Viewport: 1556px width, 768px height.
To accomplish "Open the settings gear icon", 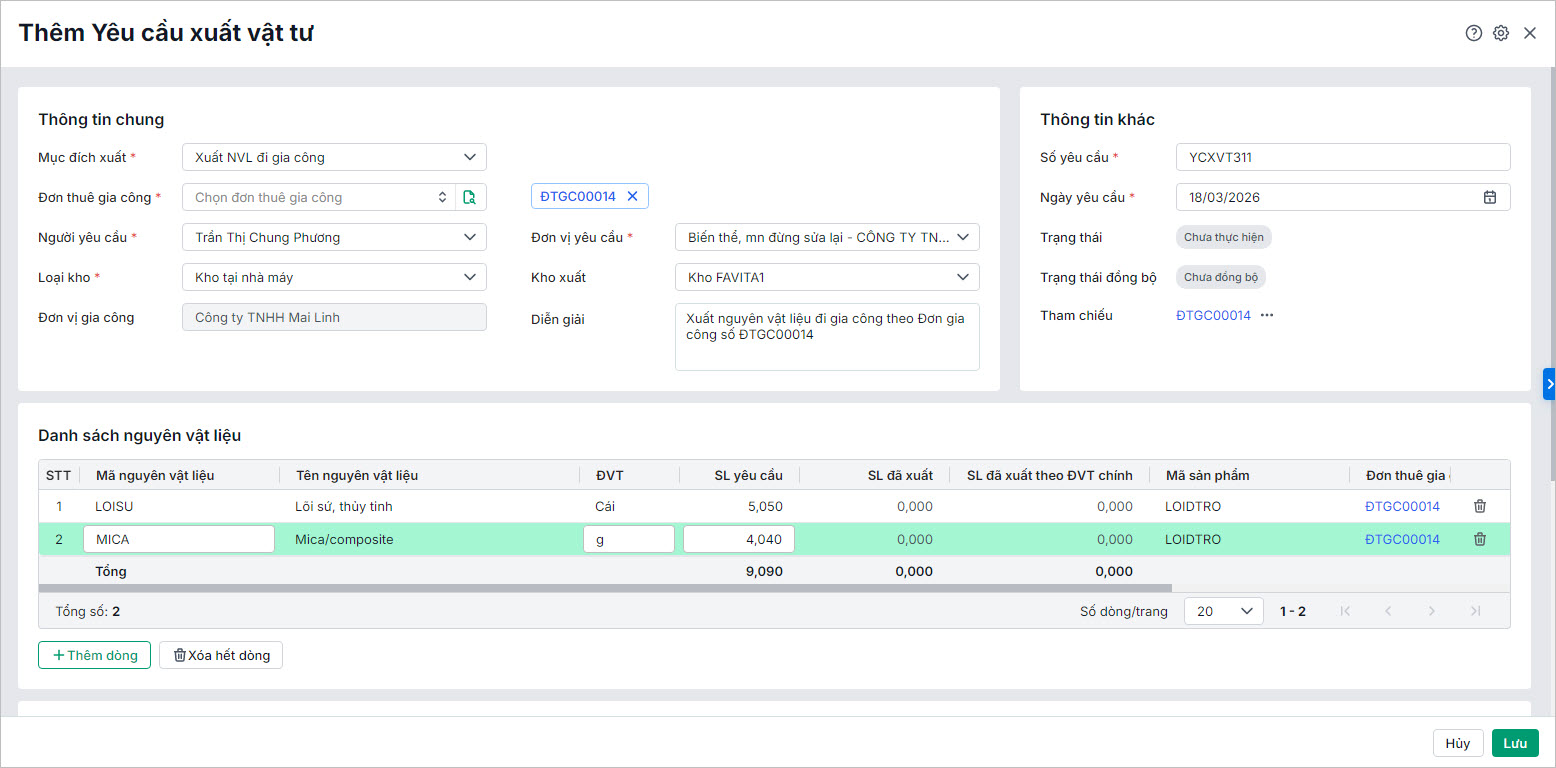I will 1501,33.
